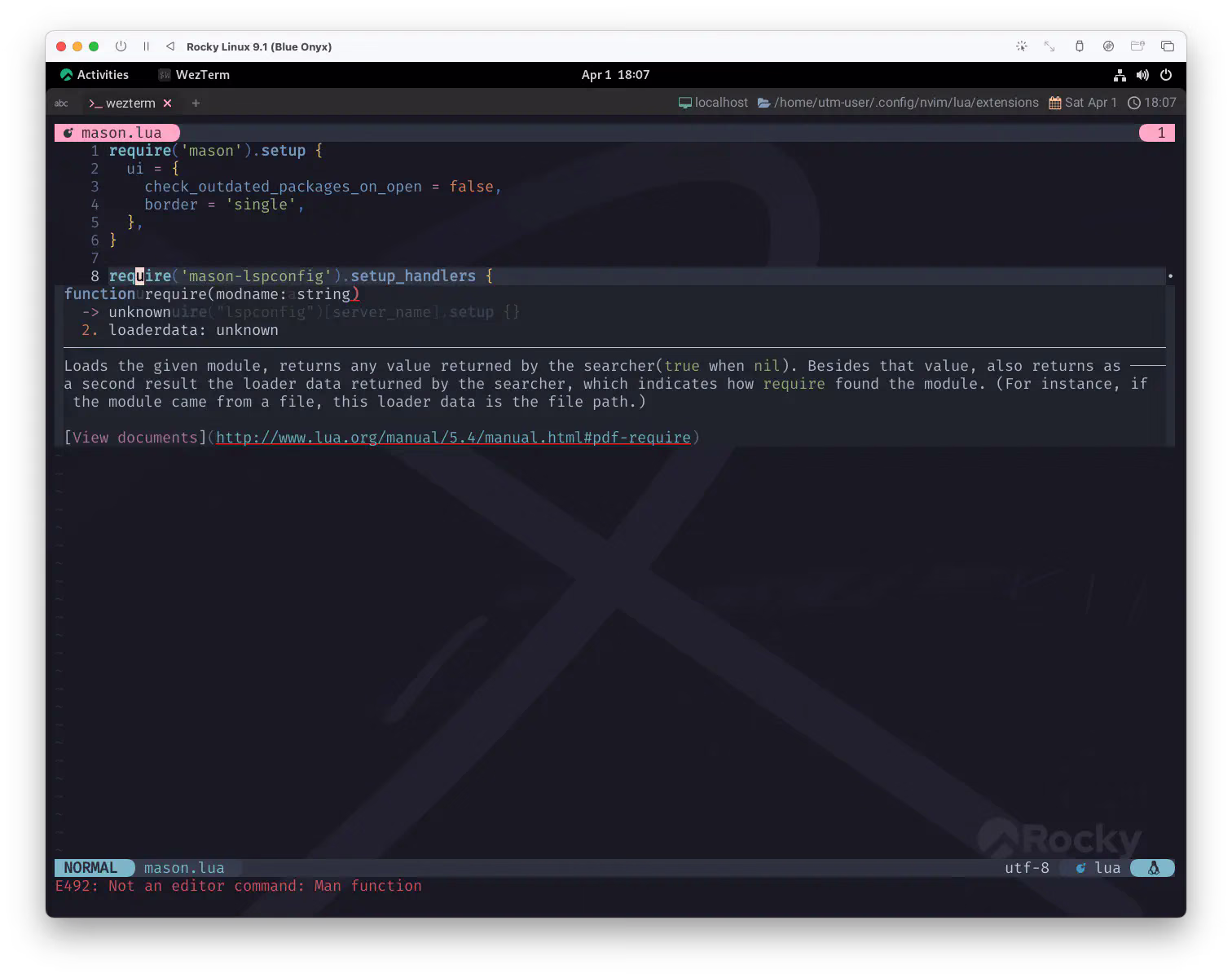
Task: Open the lua.org manual pdf-require link
Action: click(x=453, y=438)
